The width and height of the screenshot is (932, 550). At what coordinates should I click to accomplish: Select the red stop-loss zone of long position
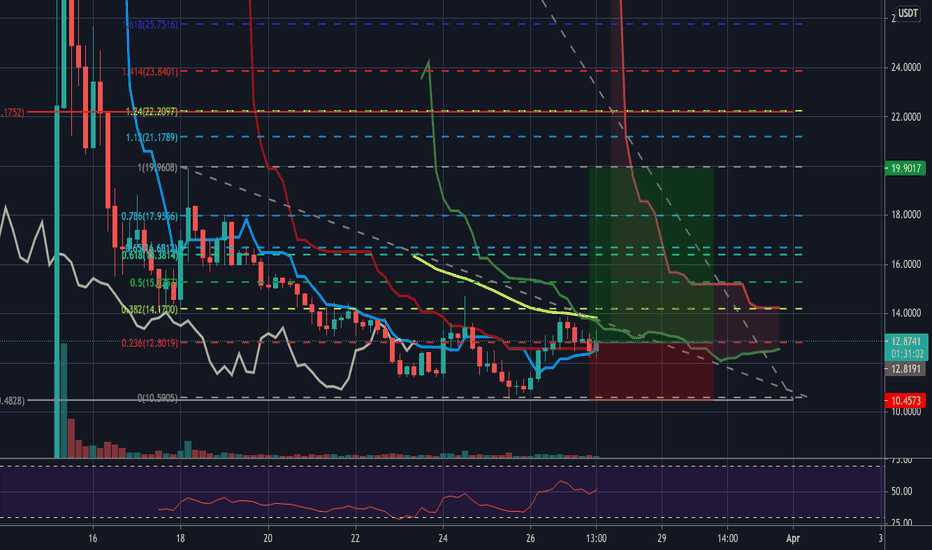[651, 371]
